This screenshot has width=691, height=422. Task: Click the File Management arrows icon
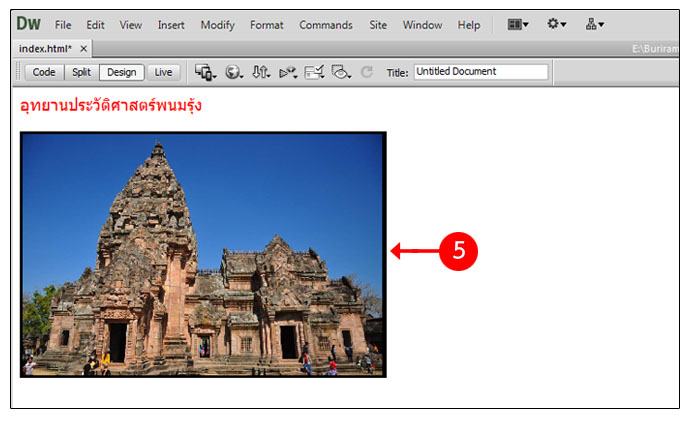pos(261,72)
